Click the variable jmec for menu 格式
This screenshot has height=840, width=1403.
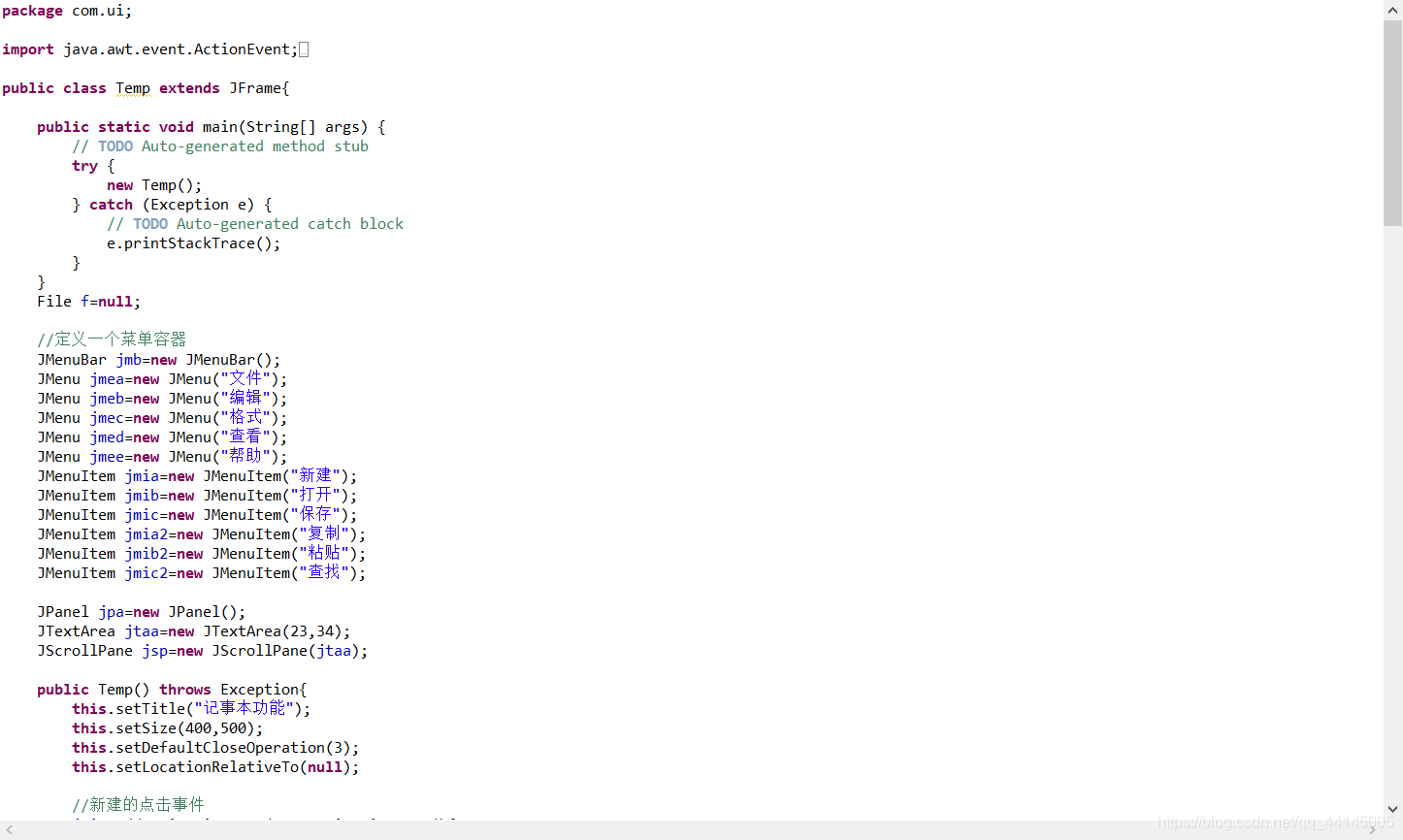[107, 418]
